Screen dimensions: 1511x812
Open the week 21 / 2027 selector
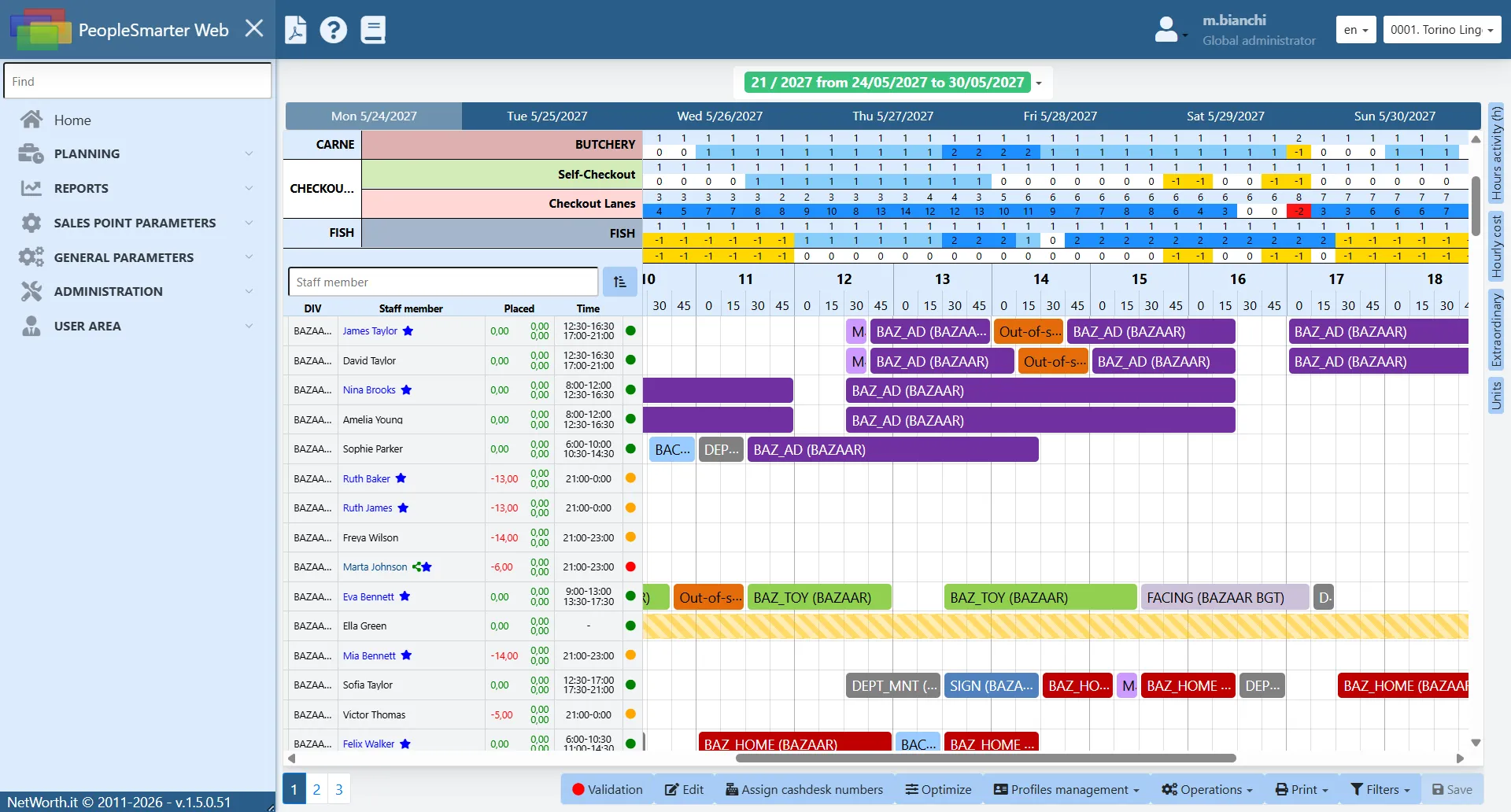point(893,83)
